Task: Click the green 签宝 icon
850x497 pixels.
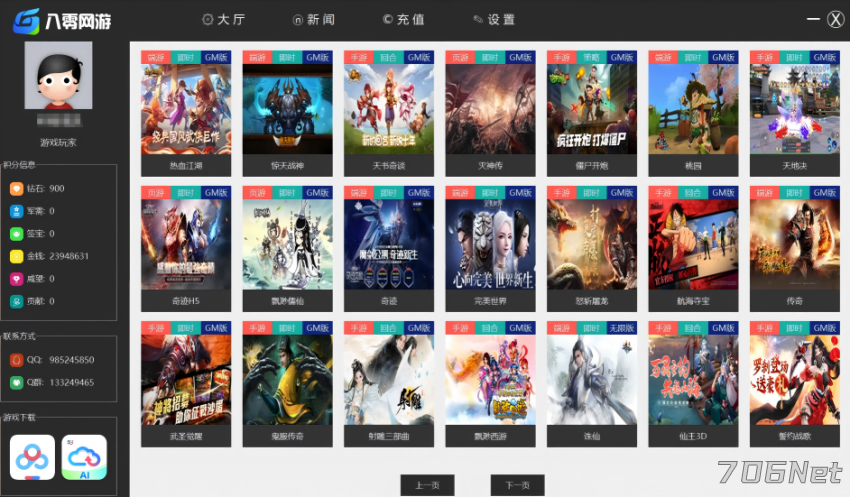Action: tap(16, 234)
